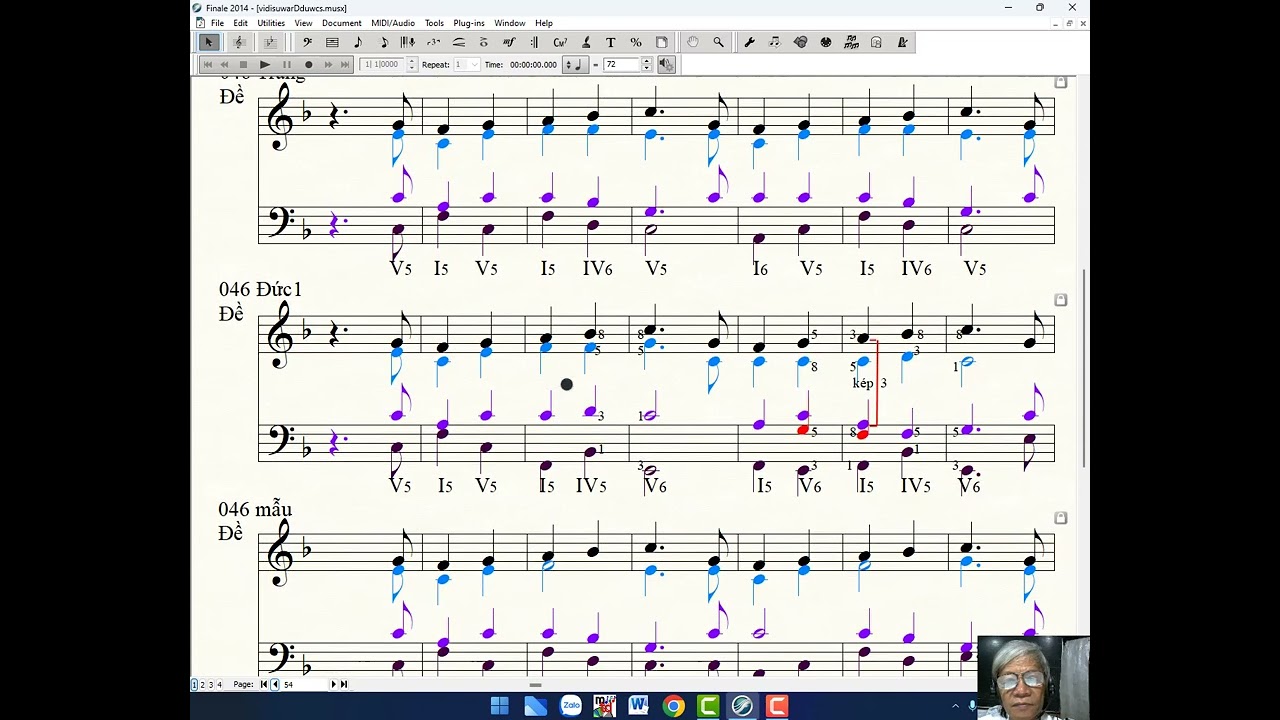Screen dimensions: 1280x720
Task: Select the Tempo tool icon
Action: pos(902,42)
